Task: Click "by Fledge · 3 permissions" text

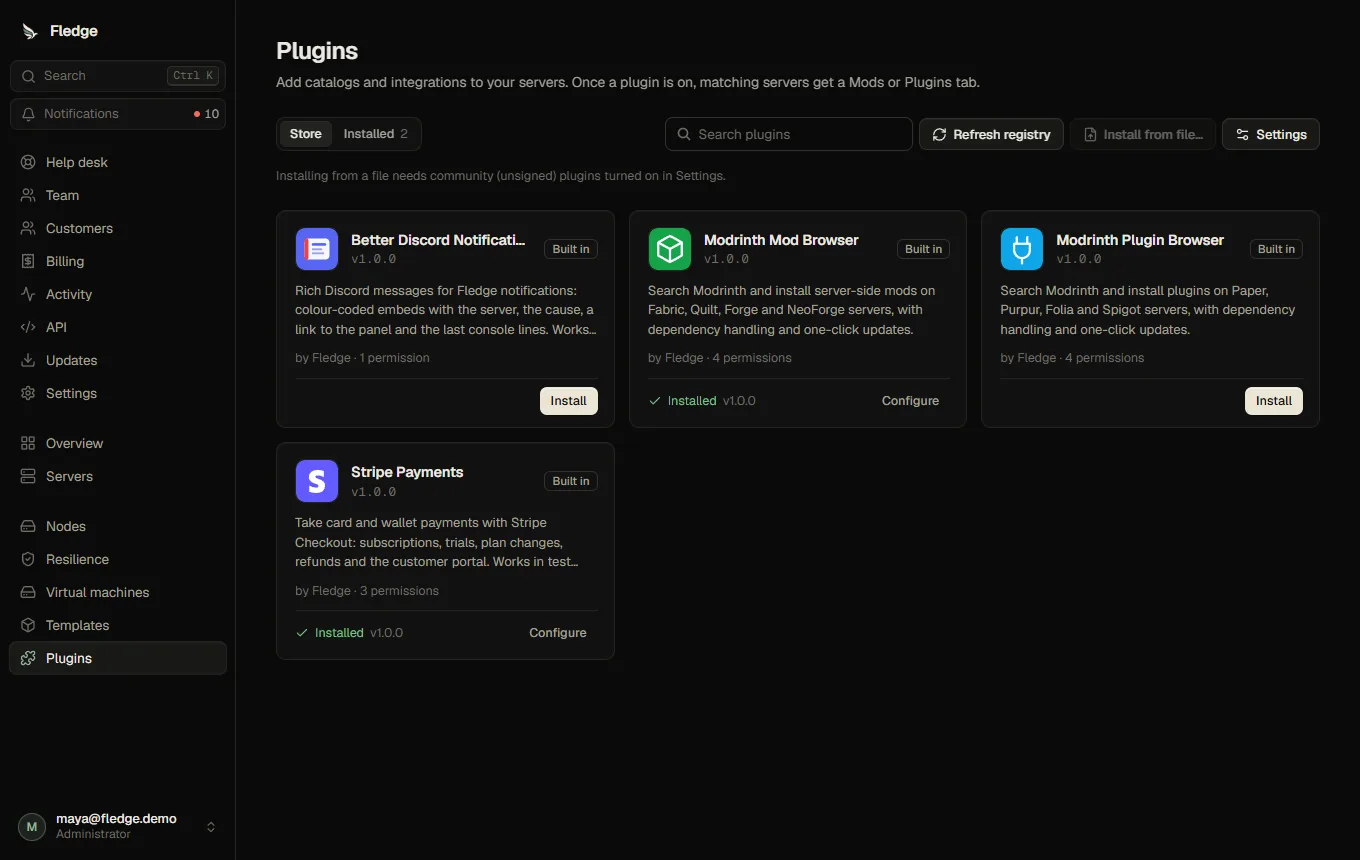Action: 367,591
